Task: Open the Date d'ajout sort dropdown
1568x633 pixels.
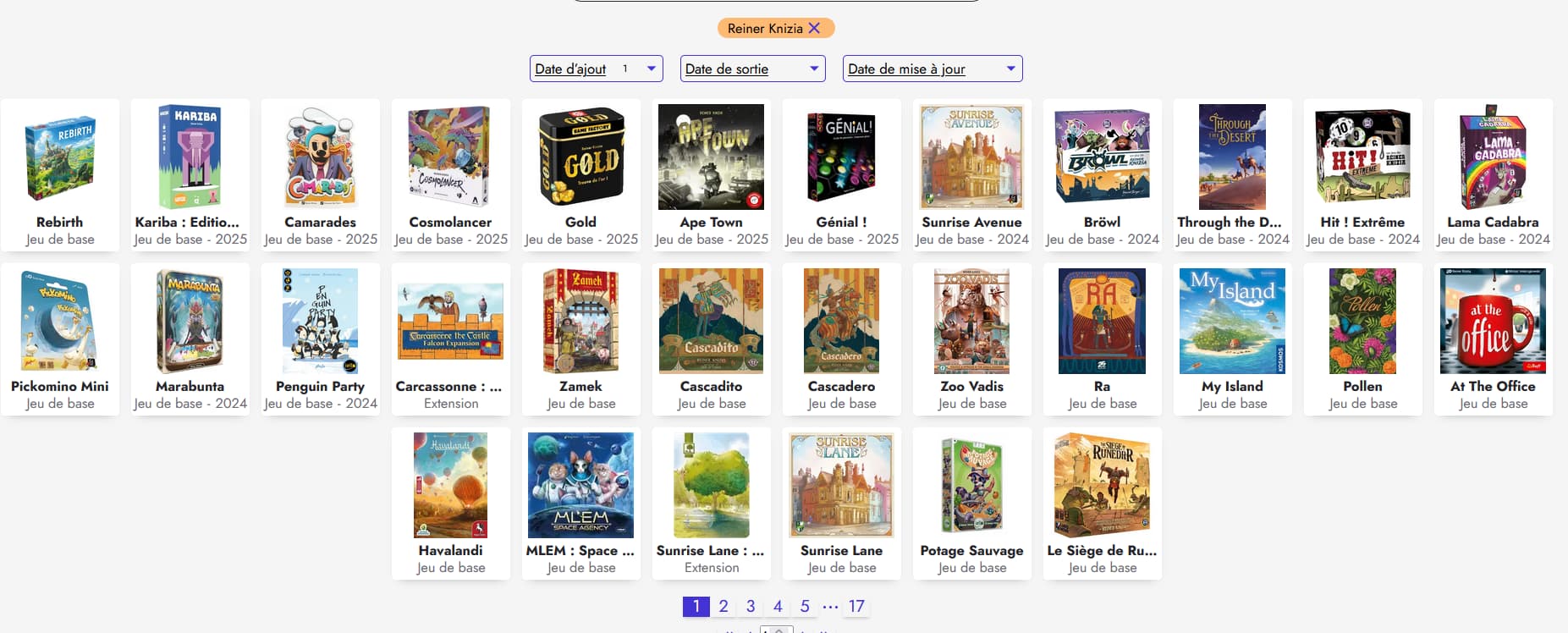Action: pos(596,69)
